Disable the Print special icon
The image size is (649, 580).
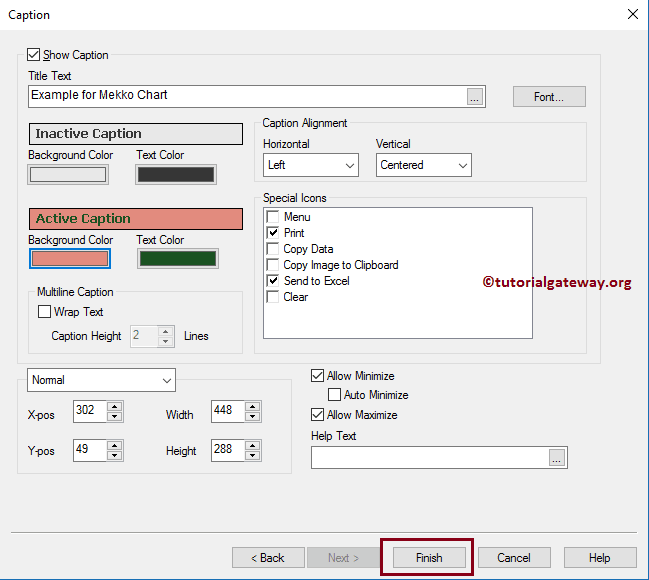pos(273,233)
